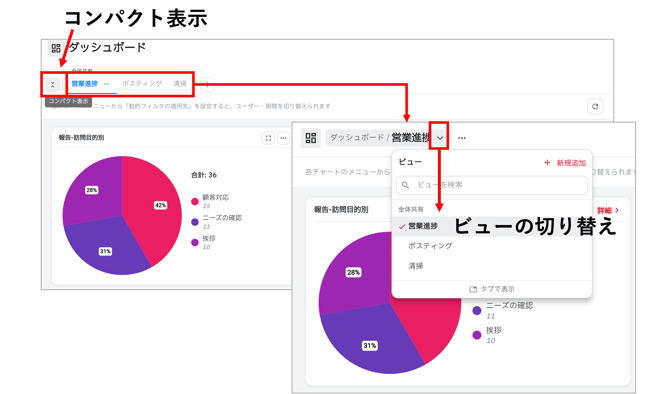Click the 42% pink pie slice

pos(154,205)
